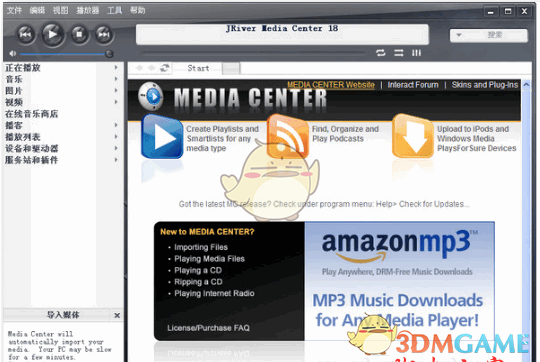Image resolution: width=540 pixels, height=362 pixels.
Task: Refresh the Start page
Action: click(x=165, y=68)
